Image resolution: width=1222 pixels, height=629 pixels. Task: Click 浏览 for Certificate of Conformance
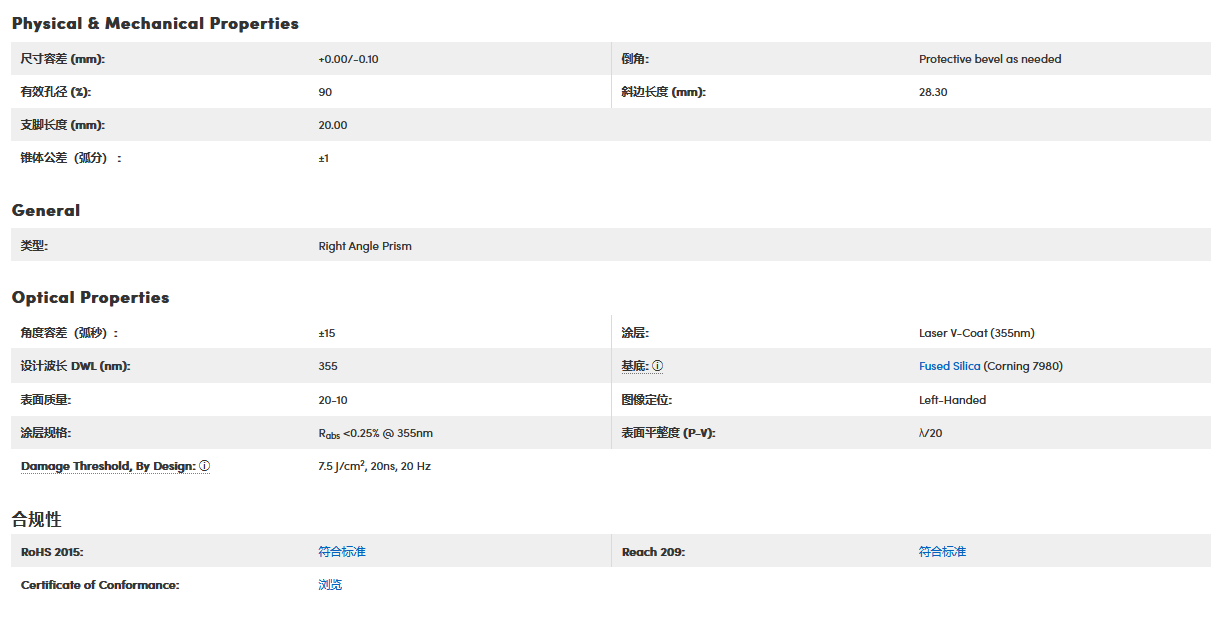click(330, 585)
